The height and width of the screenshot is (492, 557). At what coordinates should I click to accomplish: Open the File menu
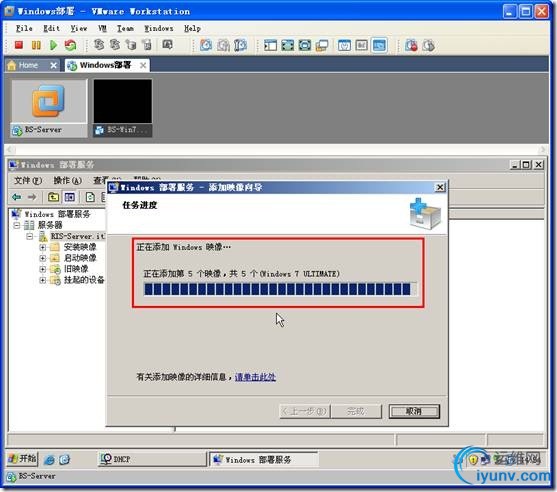point(24,28)
